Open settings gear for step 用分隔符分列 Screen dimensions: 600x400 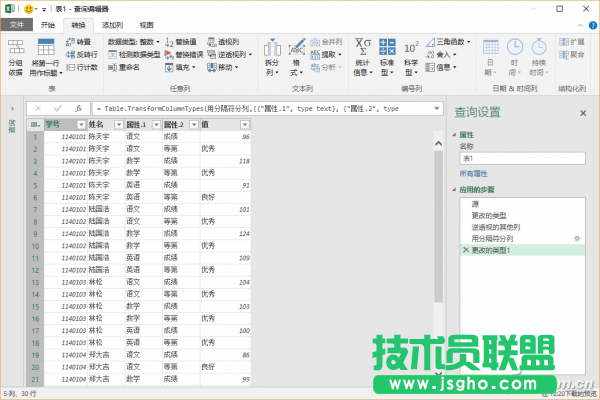[575, 240]
